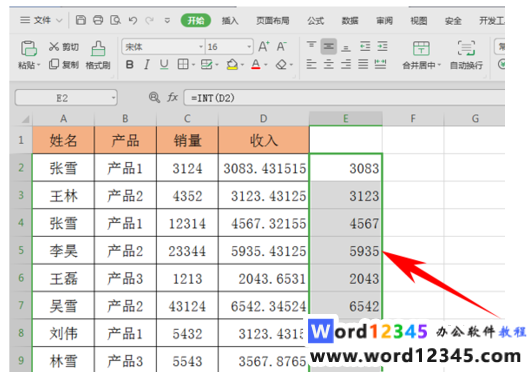Expand the Borders dropdown arrow
531x372 pixels.
pos(193,65)
